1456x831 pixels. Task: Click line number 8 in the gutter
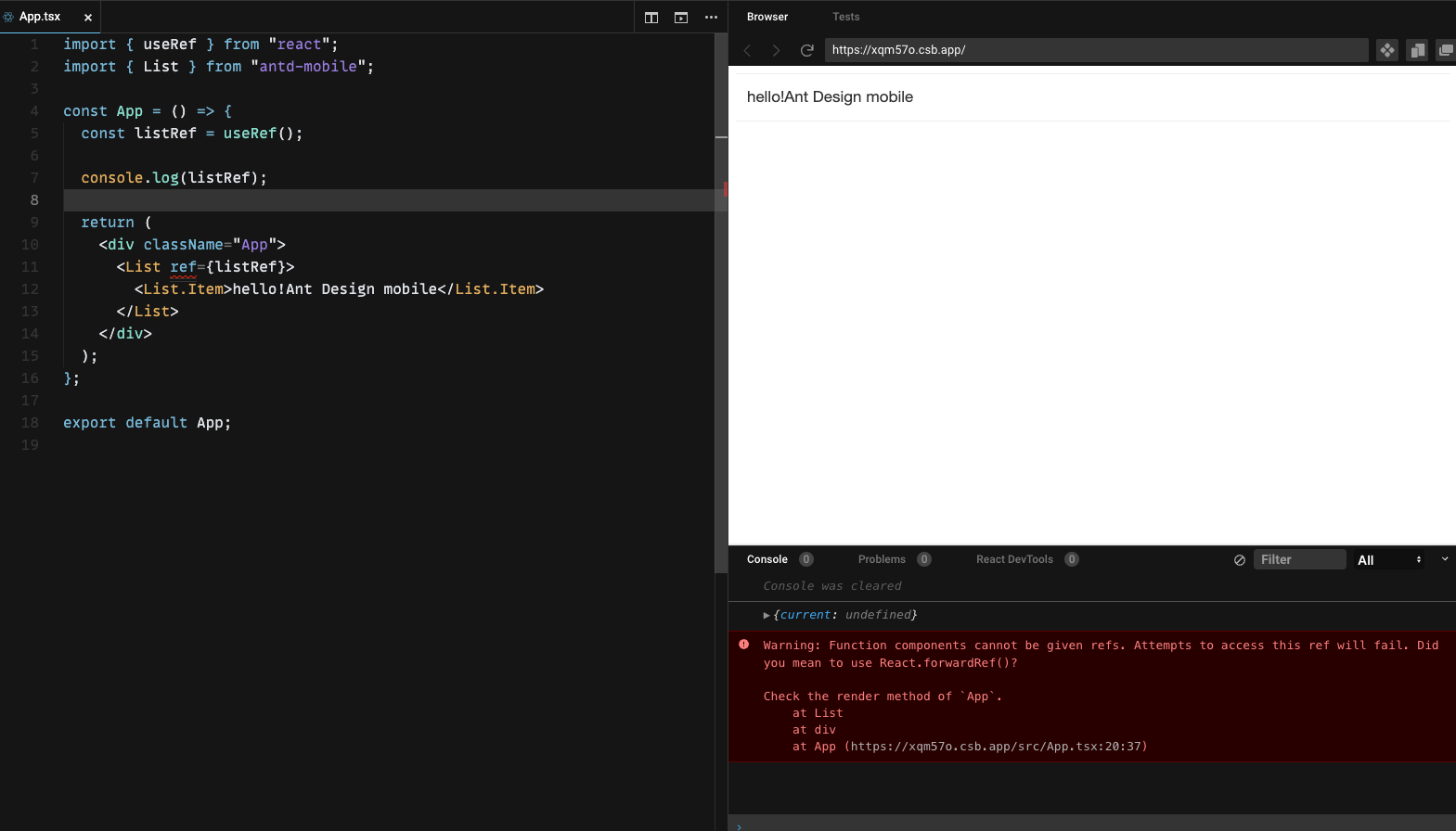tap(34, 200)
